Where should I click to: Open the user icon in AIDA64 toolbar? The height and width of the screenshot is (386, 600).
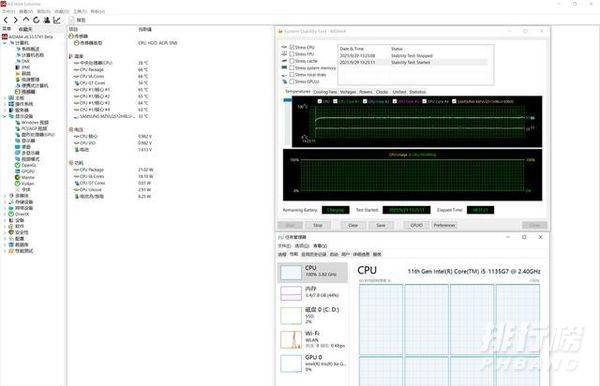pos(47,20)
